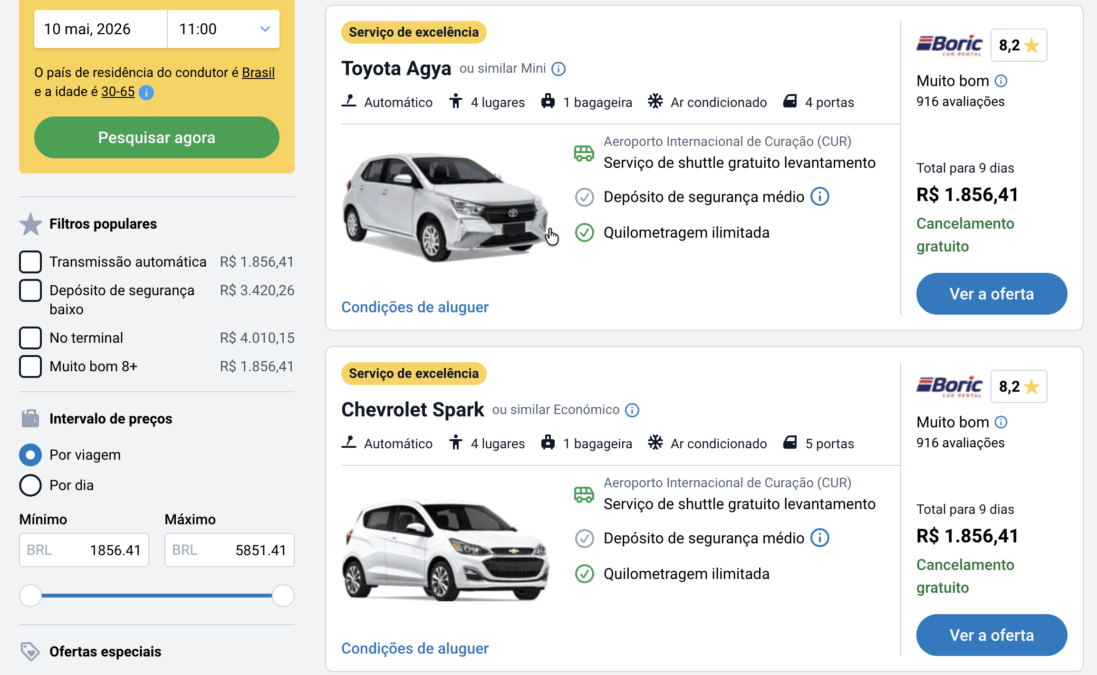This screenshot has width=1097, height=675.
Task: Tick the Muito bom 8+ filter checkbox
Action: 31,366
